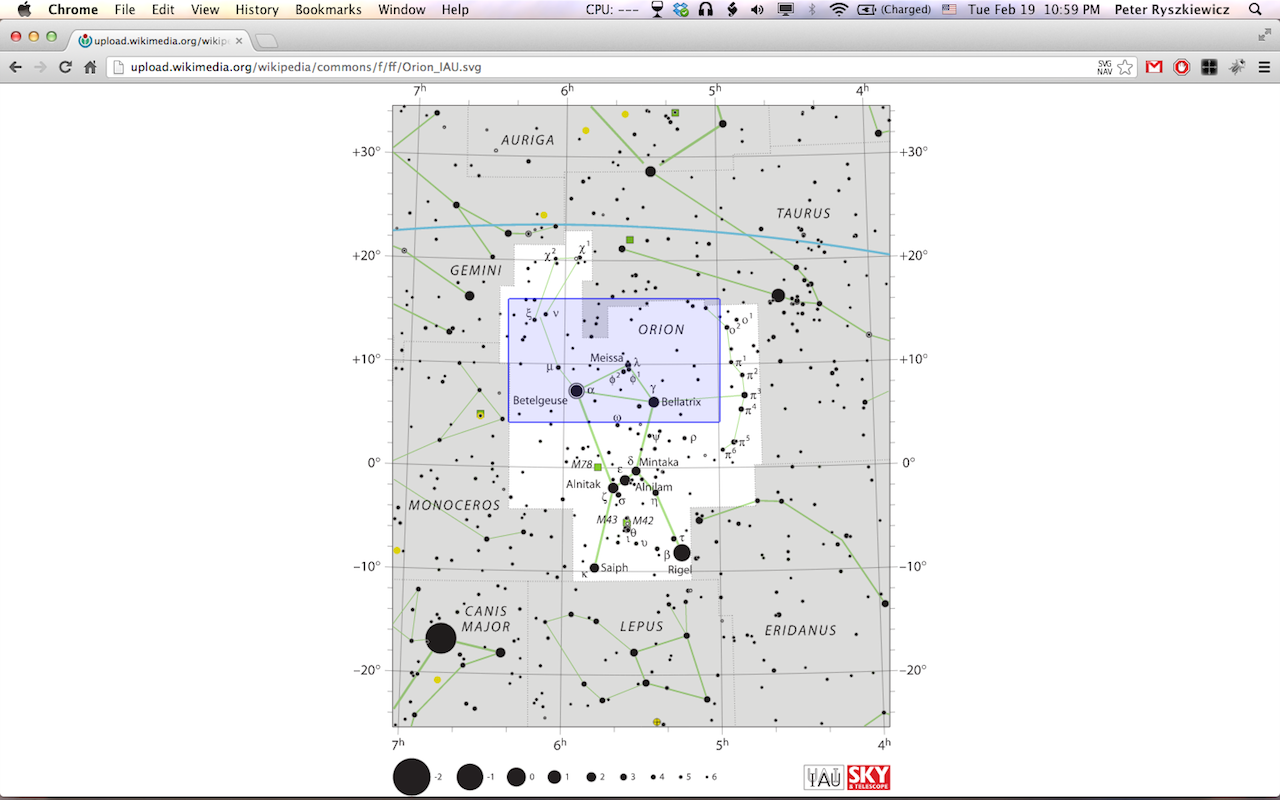Close the upload.wikimedia.org tab
The image size is (1280, 800).
click(239, 41)
